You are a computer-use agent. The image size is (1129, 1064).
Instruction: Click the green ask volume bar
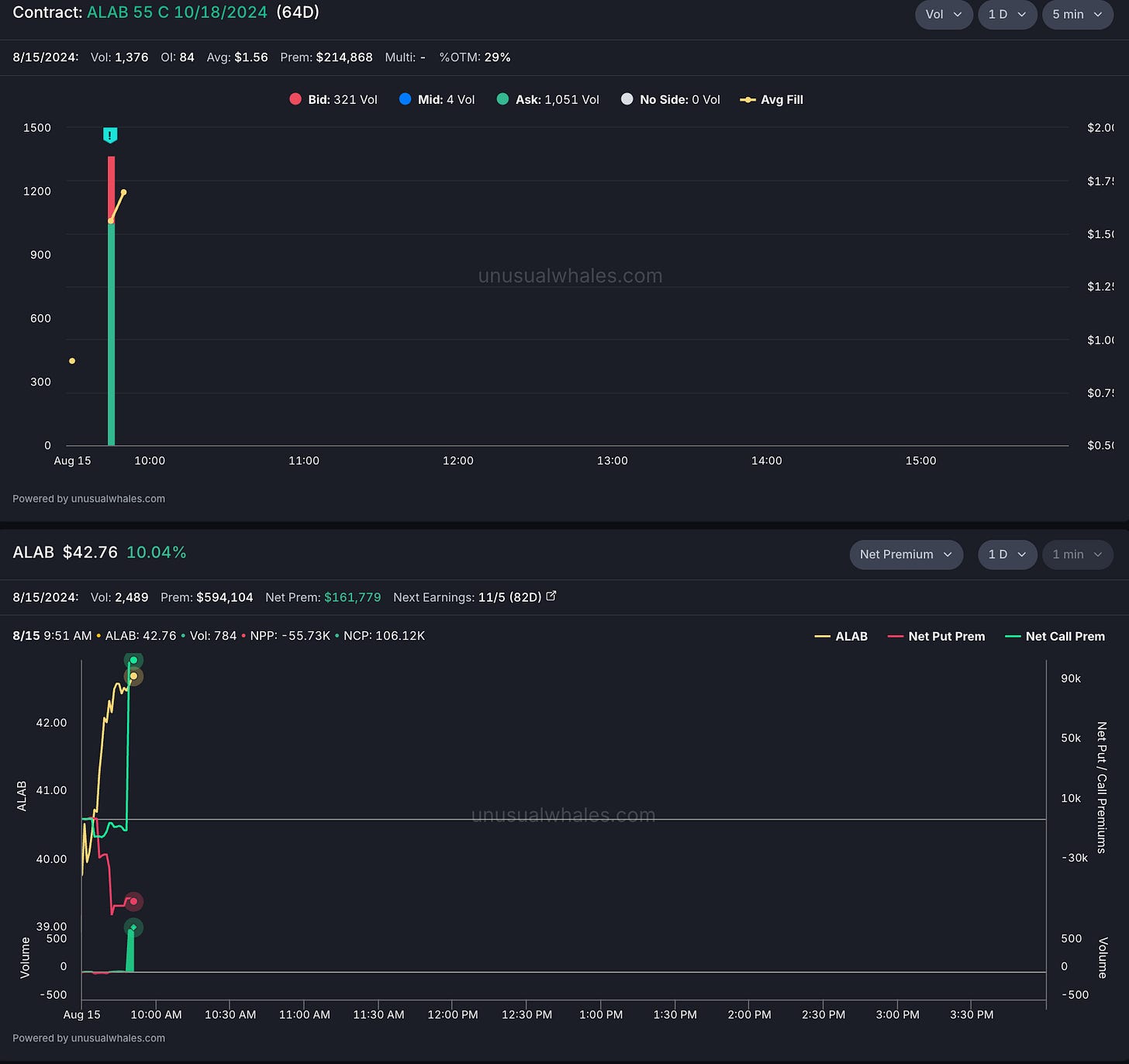pyautogui.click(x=111, y=333)
